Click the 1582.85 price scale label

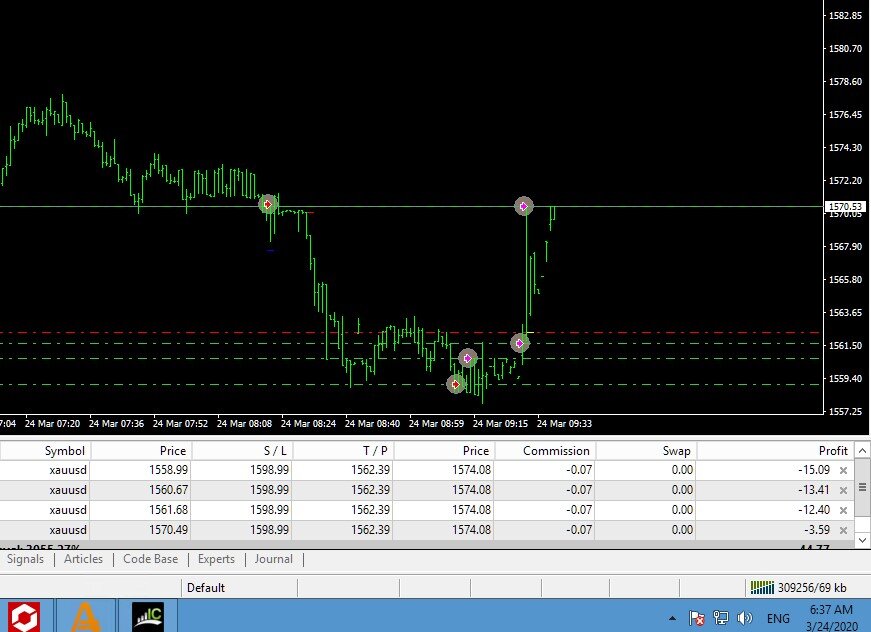pyautogui.click(x=845, y=16)
